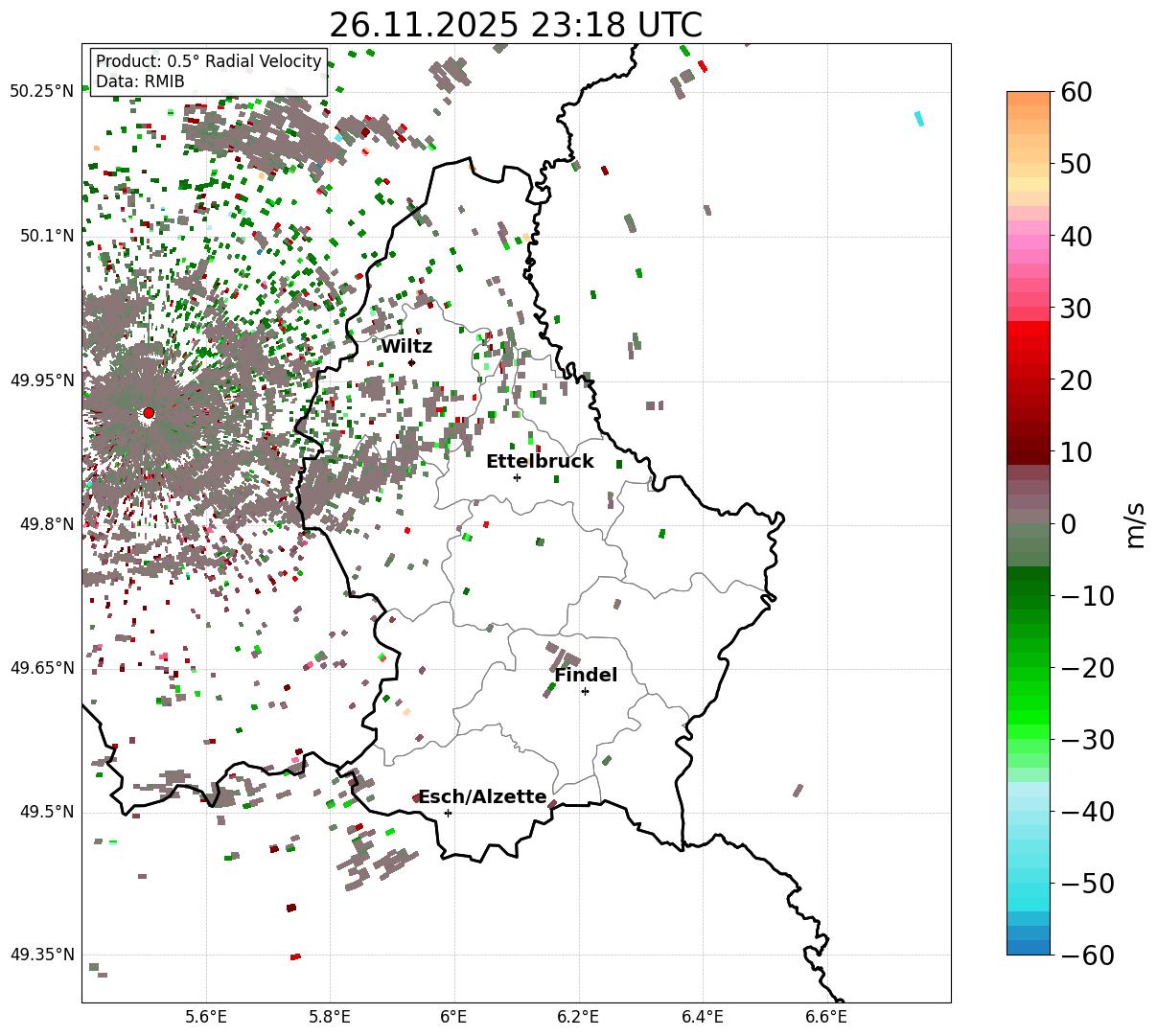Click the Product: 0.5° Radial Velocity text

click(209, 61)
